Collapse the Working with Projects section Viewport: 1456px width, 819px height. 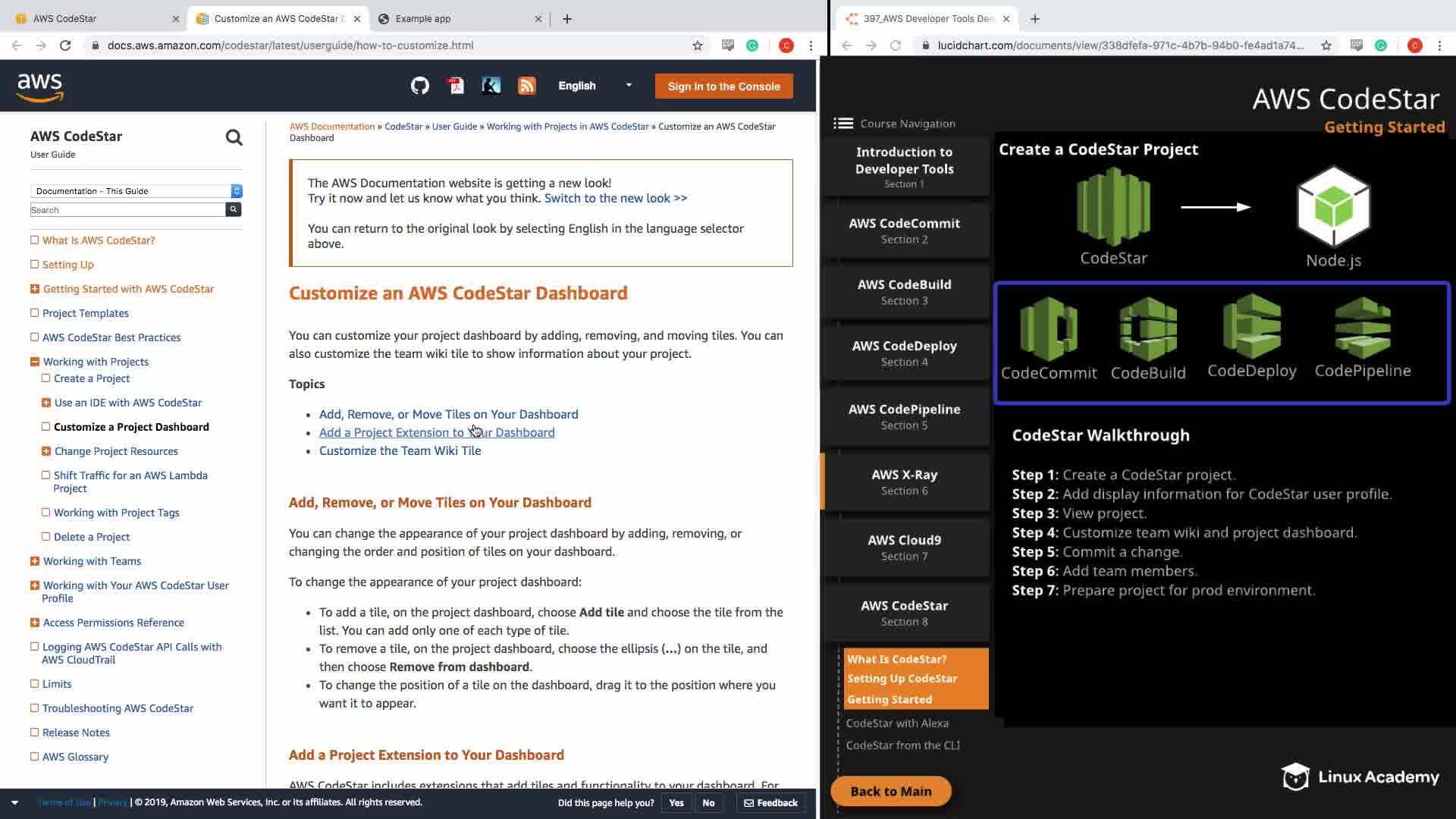point(34,362)
